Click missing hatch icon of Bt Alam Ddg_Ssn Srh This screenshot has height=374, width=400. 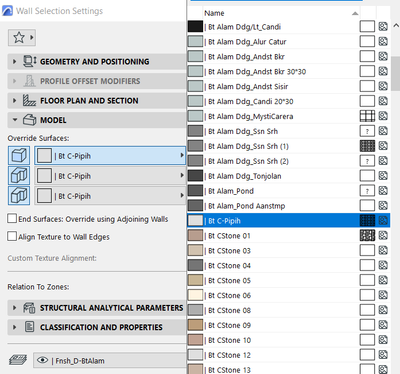click(x=367, y=131)
